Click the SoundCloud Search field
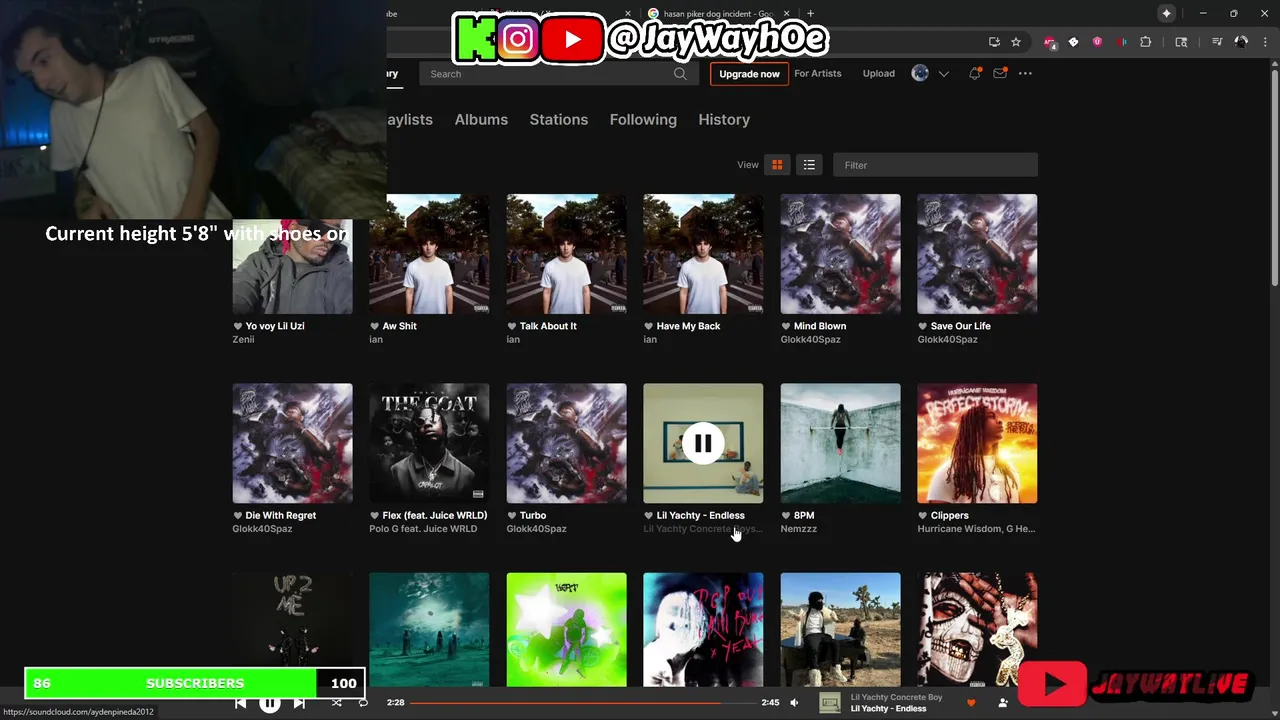 [x=557, y=74]
